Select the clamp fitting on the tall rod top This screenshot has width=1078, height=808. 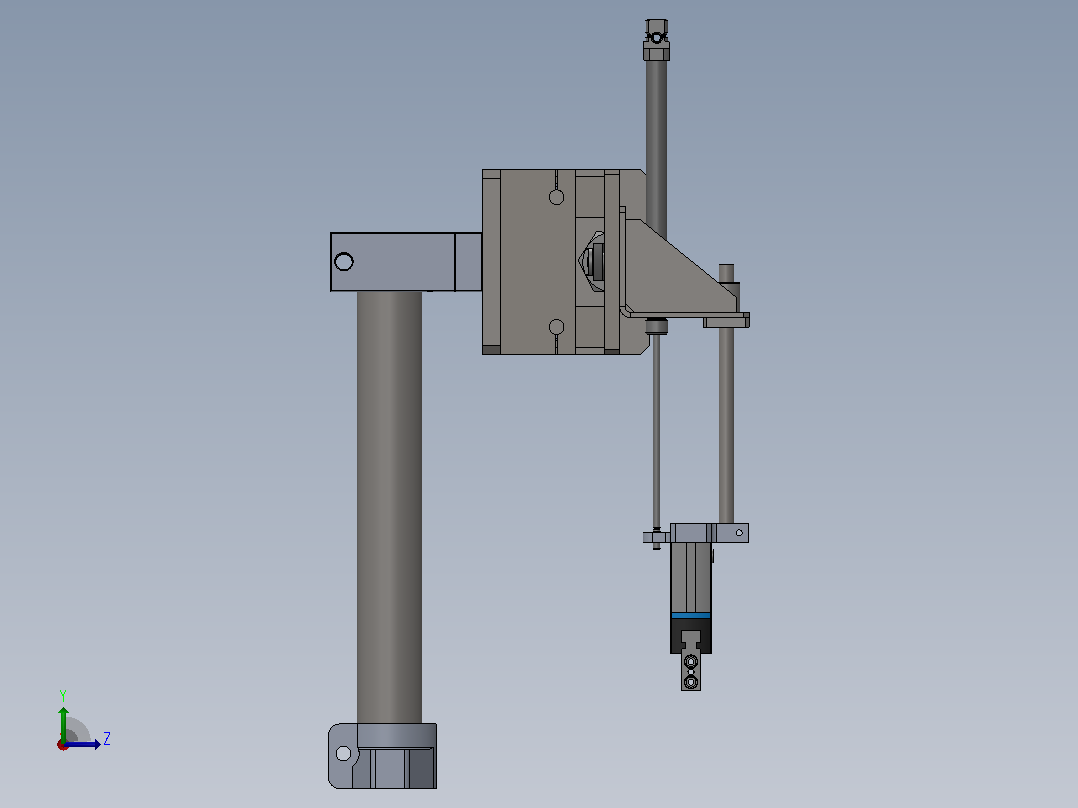click(x=657, y=40)
